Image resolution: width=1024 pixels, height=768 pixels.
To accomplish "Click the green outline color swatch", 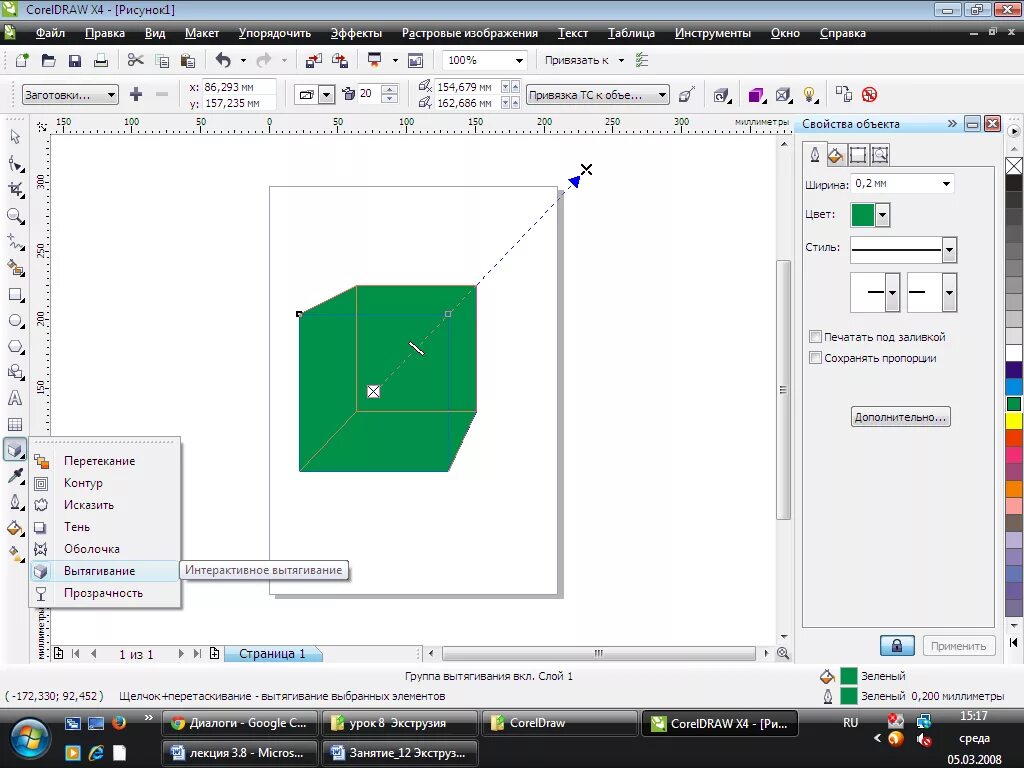I will (x=862, y=215).
